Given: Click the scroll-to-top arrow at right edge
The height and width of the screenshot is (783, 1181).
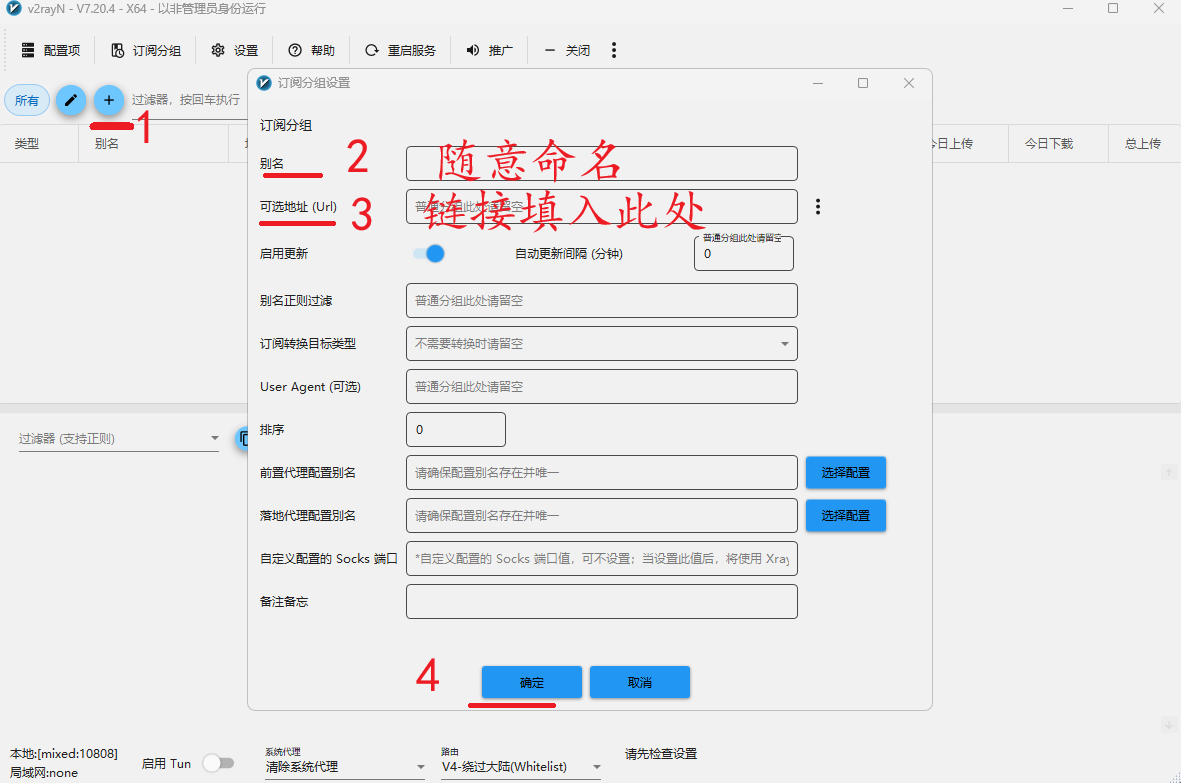Looking at the screenshot, I should tap(1168, 472).
